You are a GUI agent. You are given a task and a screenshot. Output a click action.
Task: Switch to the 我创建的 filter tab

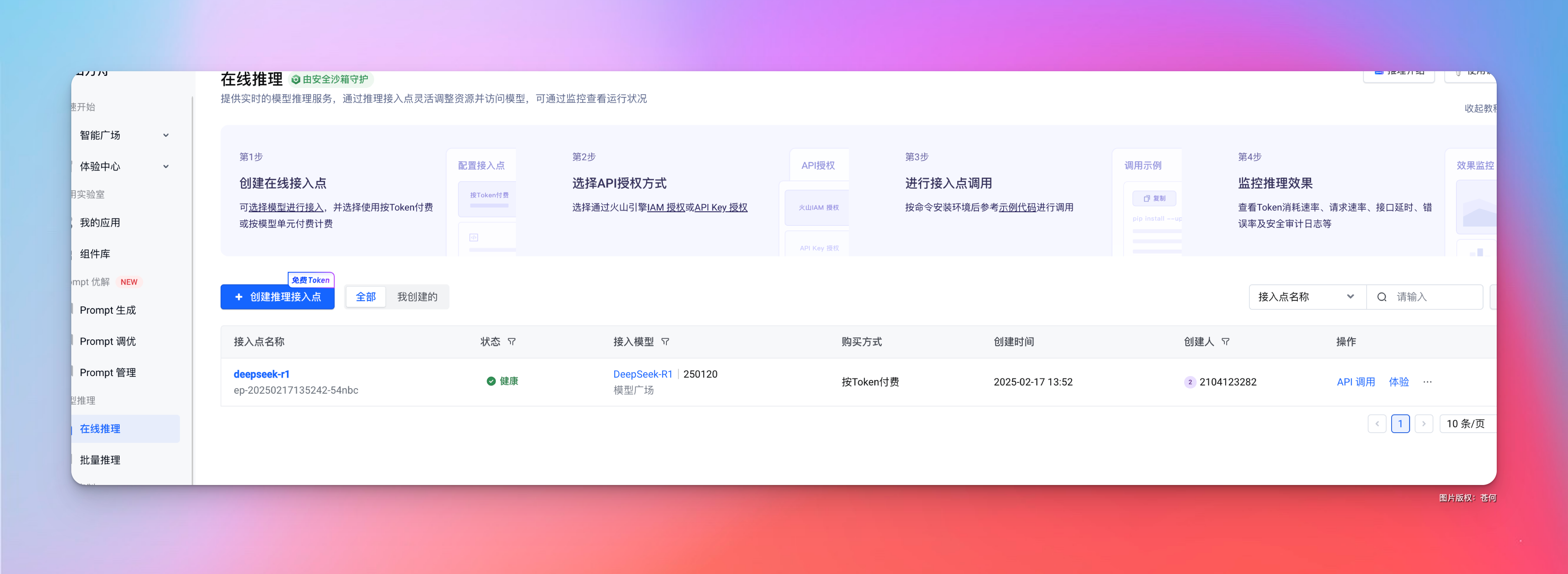click(x=417, y=297)
